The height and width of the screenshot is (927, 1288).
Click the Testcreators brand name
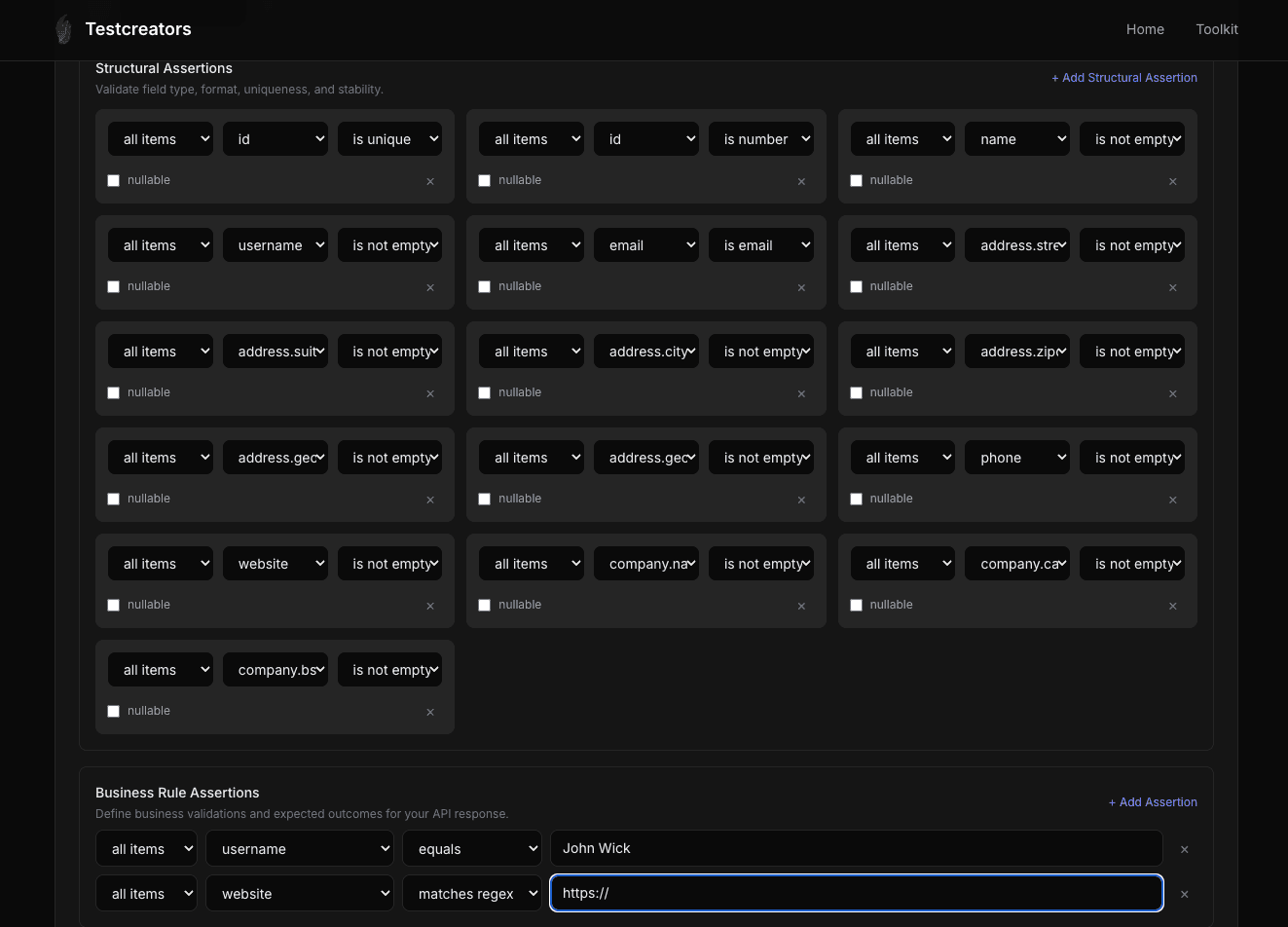[138, 29]
